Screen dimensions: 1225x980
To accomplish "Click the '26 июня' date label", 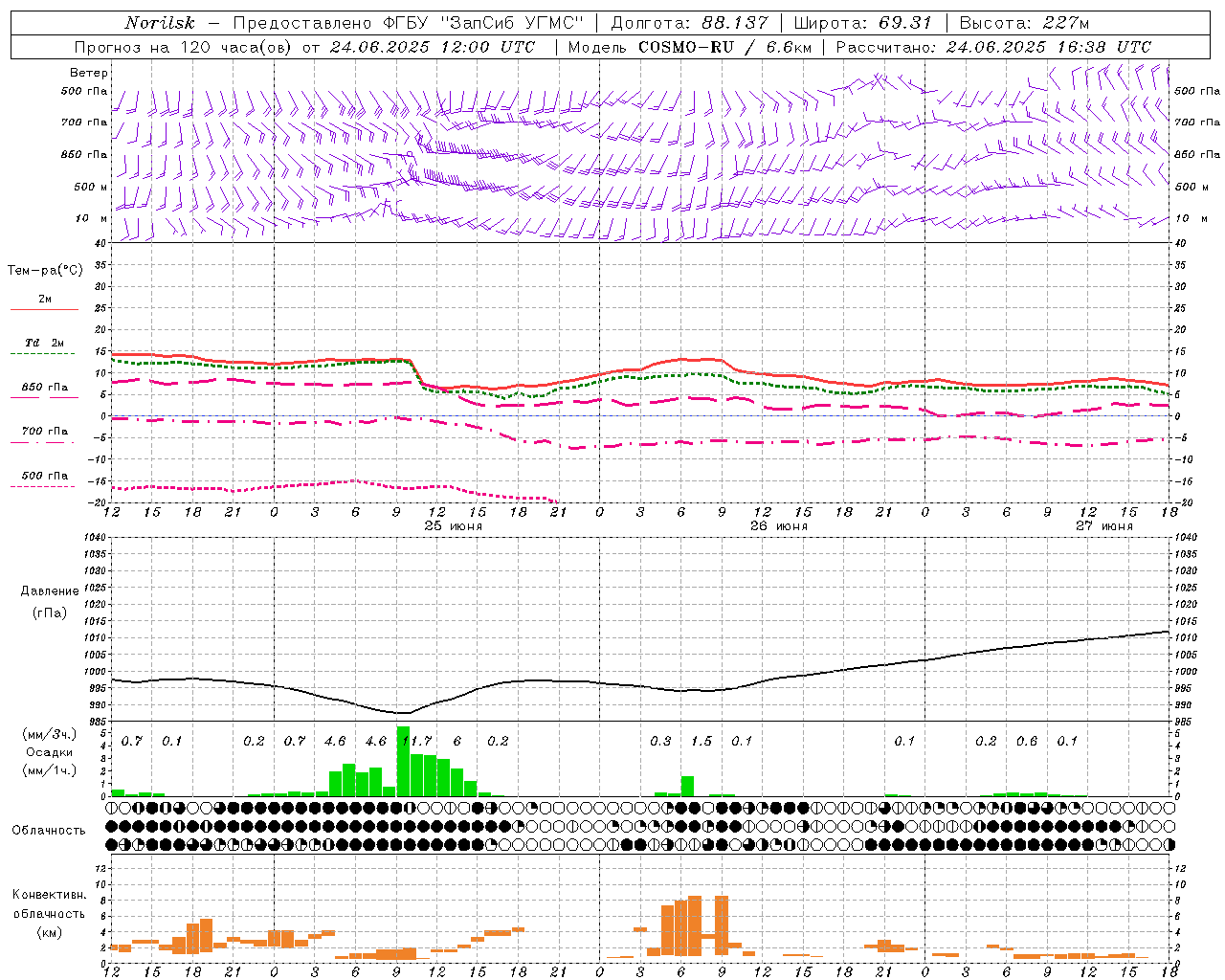I will click(778, 525).
